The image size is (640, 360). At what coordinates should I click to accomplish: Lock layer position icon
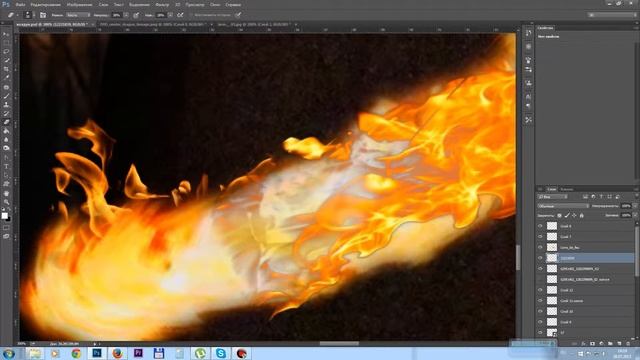pos(574,216)
